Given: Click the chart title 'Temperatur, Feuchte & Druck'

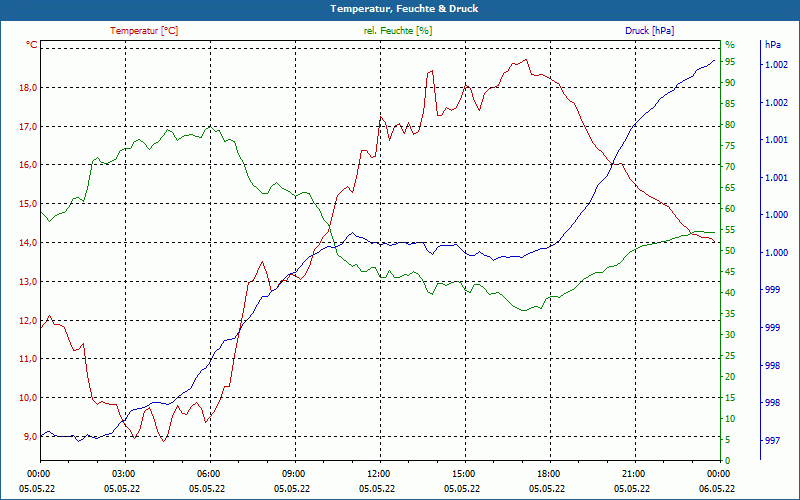Looking at the screenshot, I should (x=404, y=9).
